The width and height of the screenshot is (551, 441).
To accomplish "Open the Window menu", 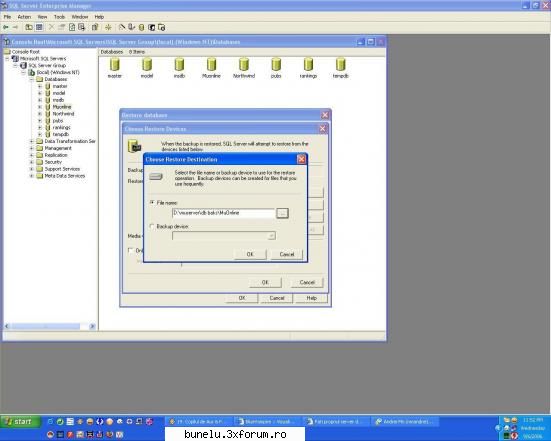I will (x=80, y=17).
